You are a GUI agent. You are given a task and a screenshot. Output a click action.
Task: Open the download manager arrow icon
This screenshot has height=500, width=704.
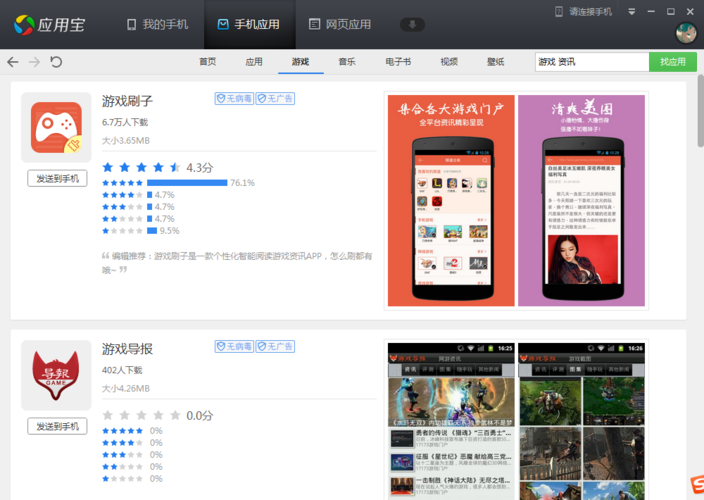[x=412, y=24]
